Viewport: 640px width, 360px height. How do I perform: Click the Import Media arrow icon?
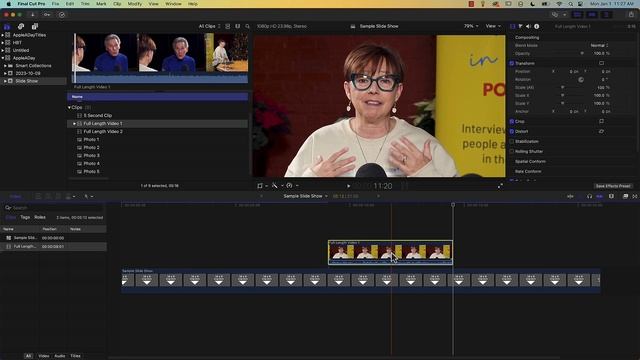click(x=32, y=15)
